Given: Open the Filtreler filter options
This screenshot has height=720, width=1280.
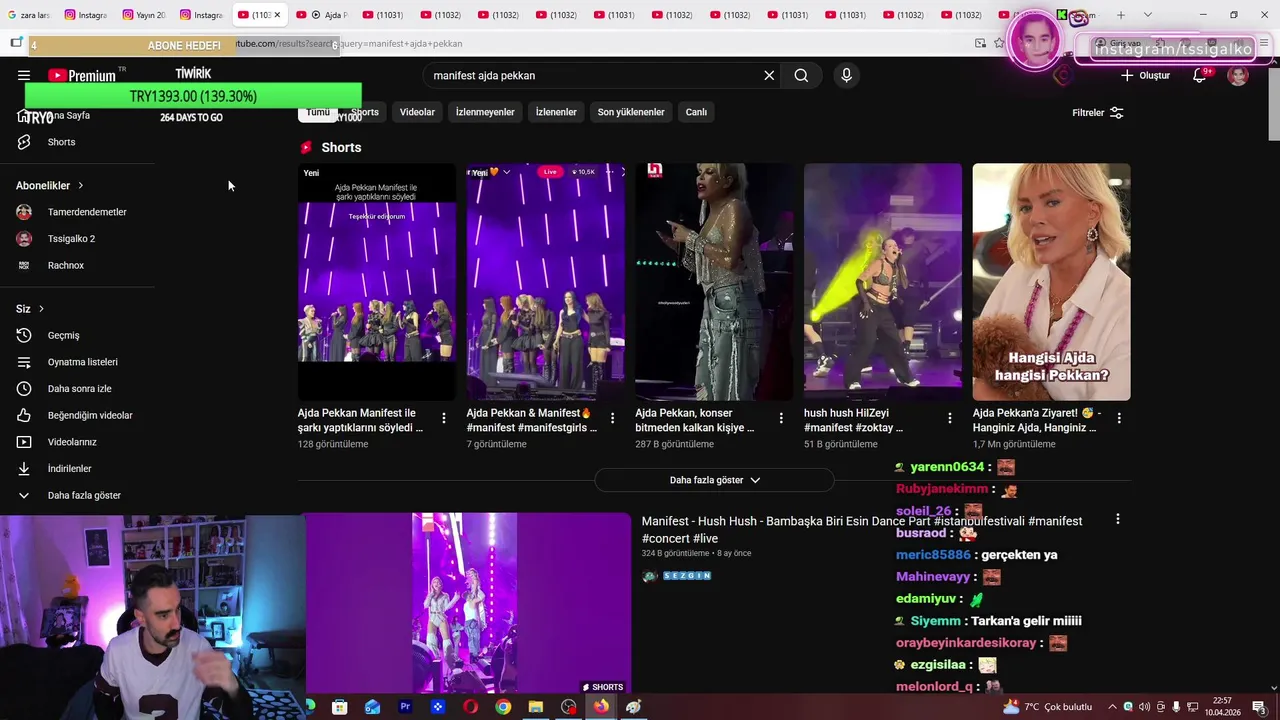Looking at the screenshot, I should click(1098, 113).
